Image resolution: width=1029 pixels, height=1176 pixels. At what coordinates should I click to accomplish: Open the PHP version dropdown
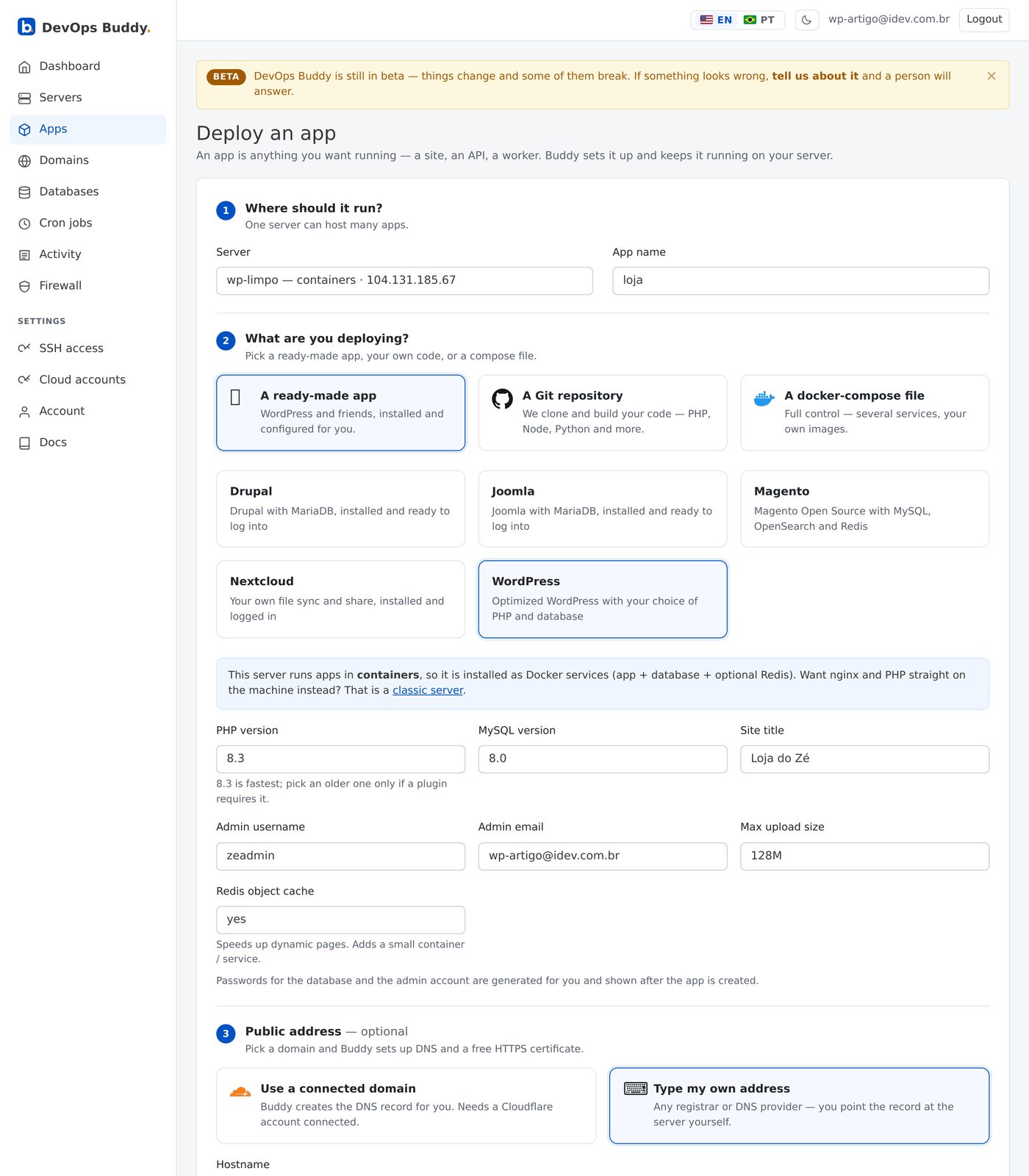point(341,759)
